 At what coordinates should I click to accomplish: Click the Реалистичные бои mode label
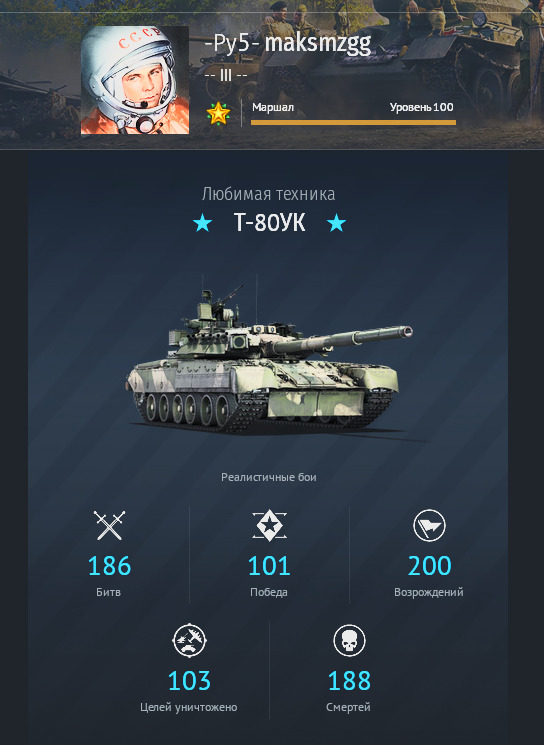(269, 477)
